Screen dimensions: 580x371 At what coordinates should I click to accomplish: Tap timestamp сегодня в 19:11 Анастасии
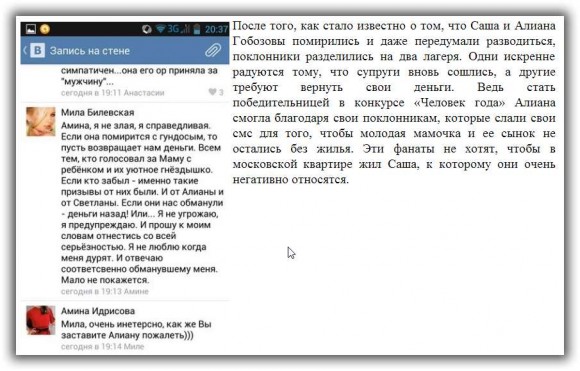tap(112, 92)
